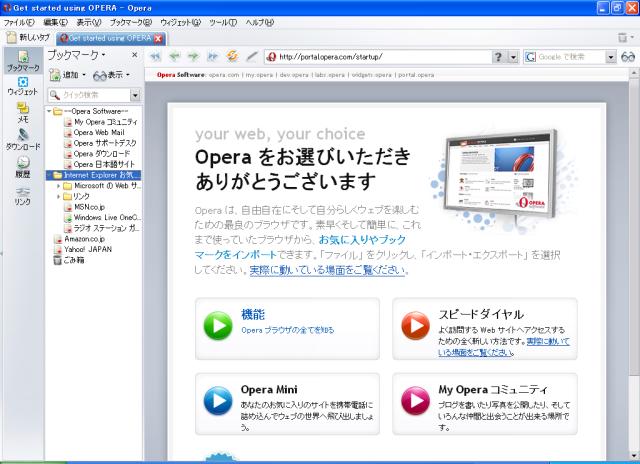Viewport: 640px width, 464px height.
Task: Click the glasses view icon right of search
Action: click(628, 57)
